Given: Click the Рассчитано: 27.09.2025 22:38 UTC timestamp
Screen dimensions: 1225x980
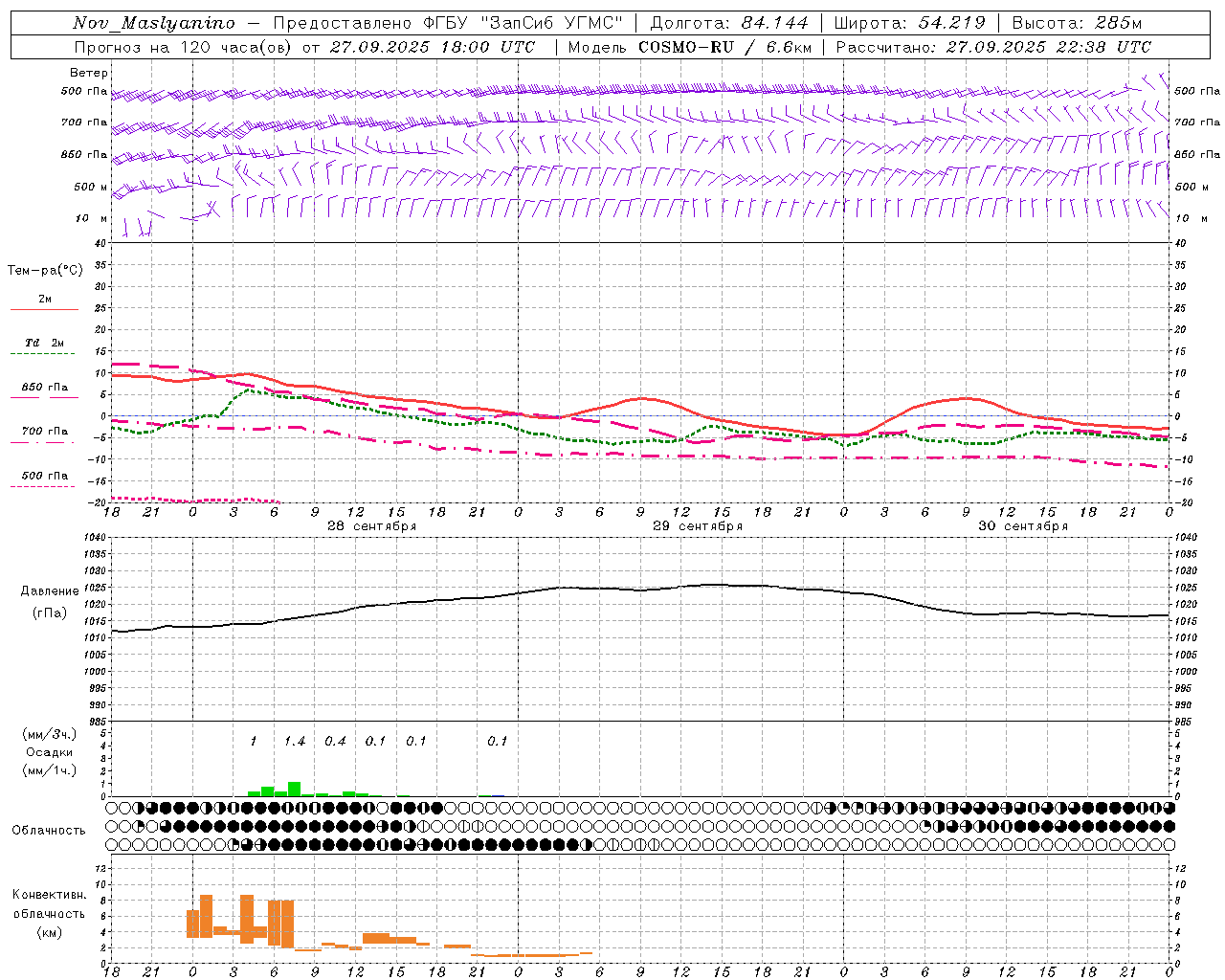Looking at the screenshot, I should point(993,47).
